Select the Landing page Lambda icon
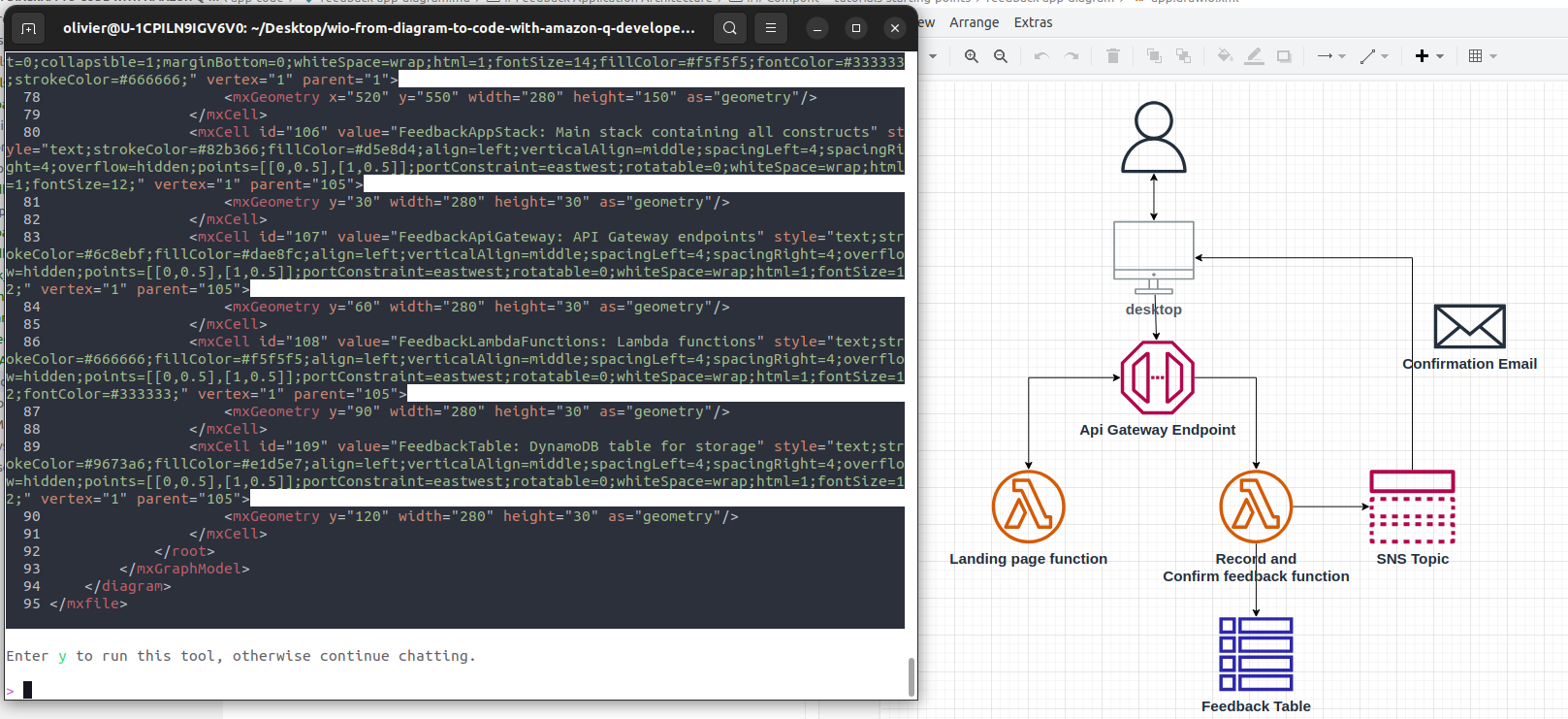The height and width of the screenshot is (719, 1568). click(x=1029, y=507)
